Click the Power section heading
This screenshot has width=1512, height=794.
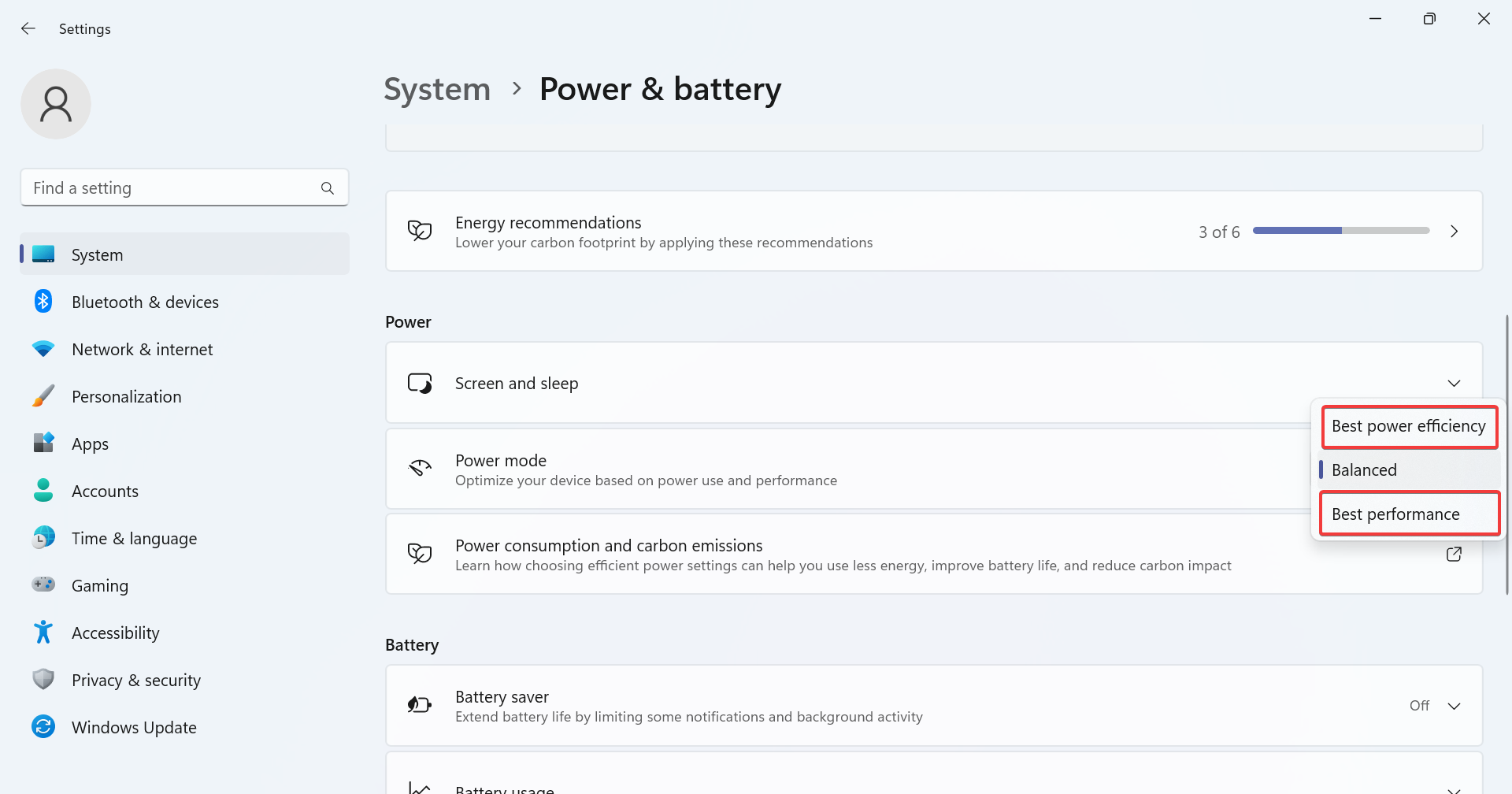pyautogui.click(x=408, y=322)
